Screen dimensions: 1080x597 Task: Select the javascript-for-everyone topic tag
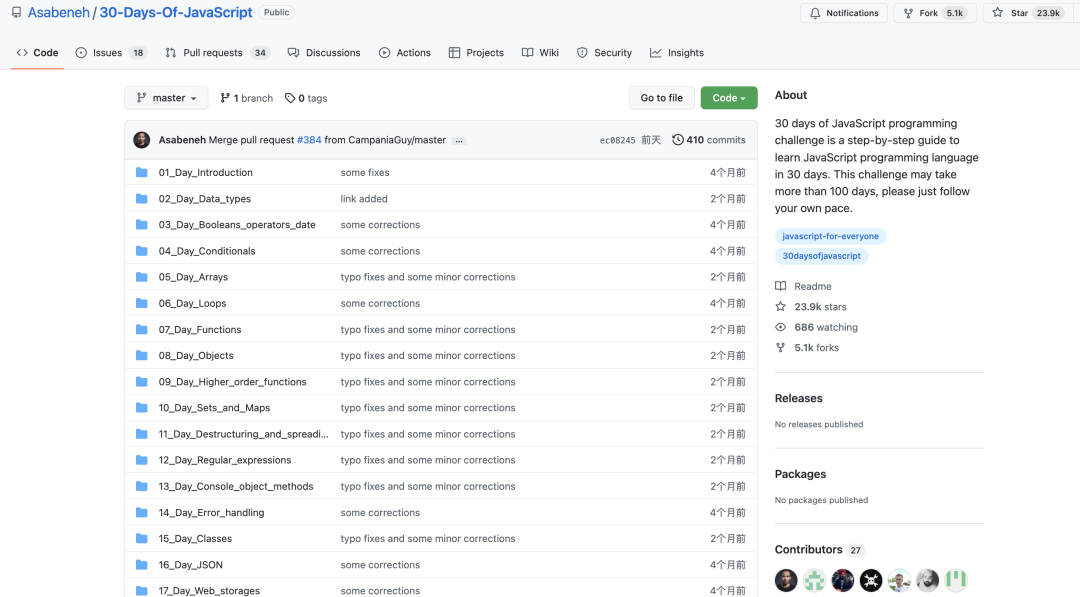coord(830,236)
